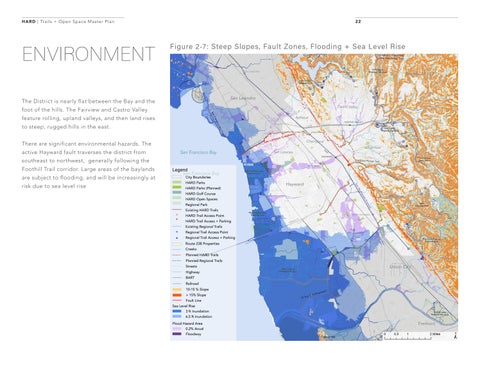Click the Fault Line red line symbol
The image size is (480, 371).
click(177, 300)
